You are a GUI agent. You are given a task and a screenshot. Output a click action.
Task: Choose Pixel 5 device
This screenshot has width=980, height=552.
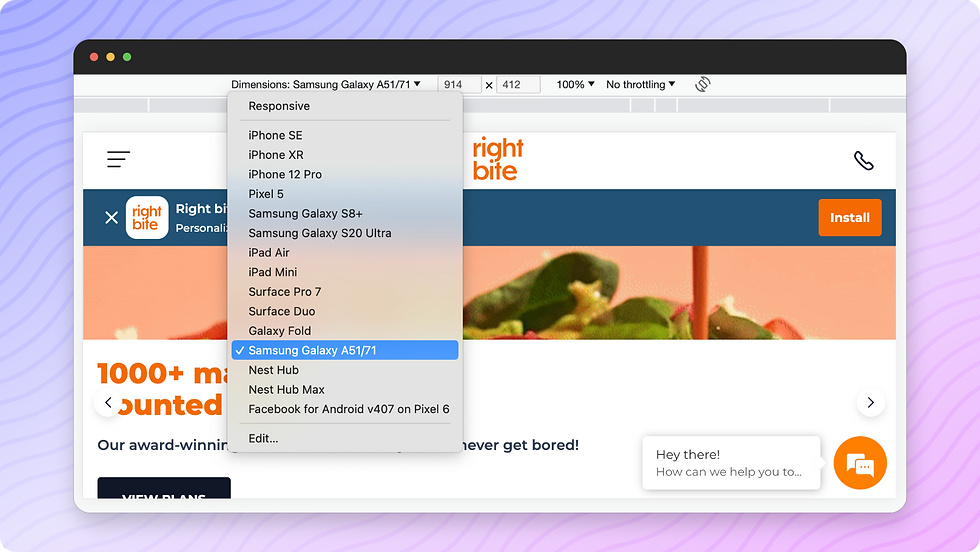coord(345,194)
